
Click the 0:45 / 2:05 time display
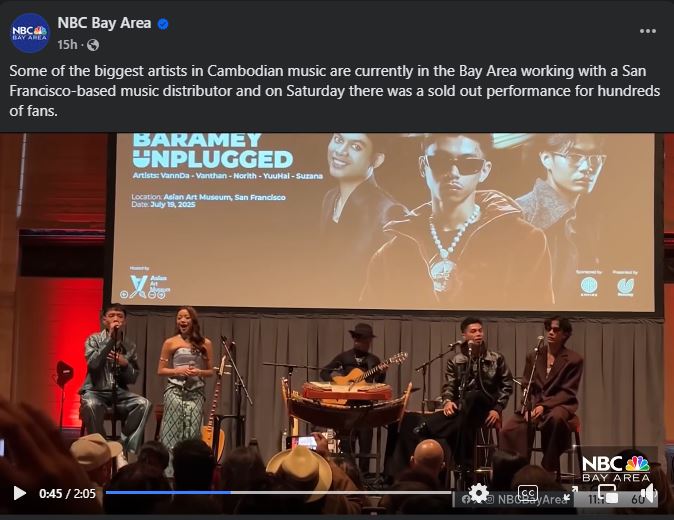tap(67, 493)
